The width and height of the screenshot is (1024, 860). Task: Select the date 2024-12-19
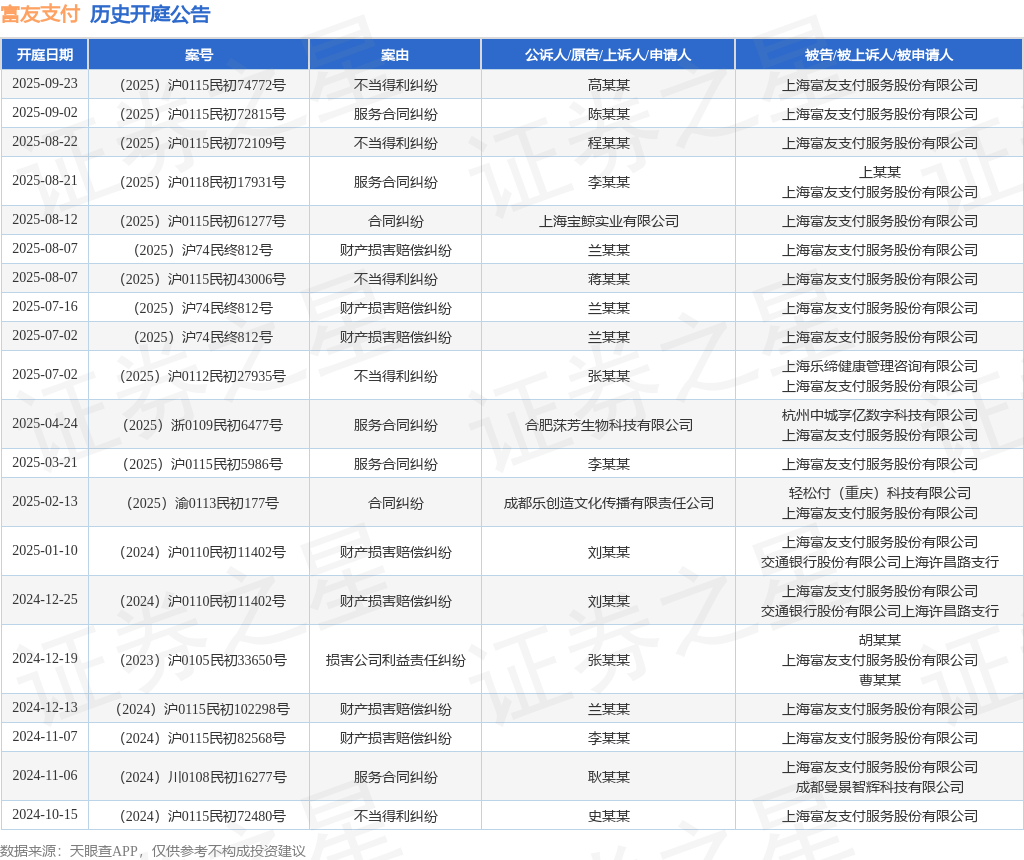(x=44, y=658)
